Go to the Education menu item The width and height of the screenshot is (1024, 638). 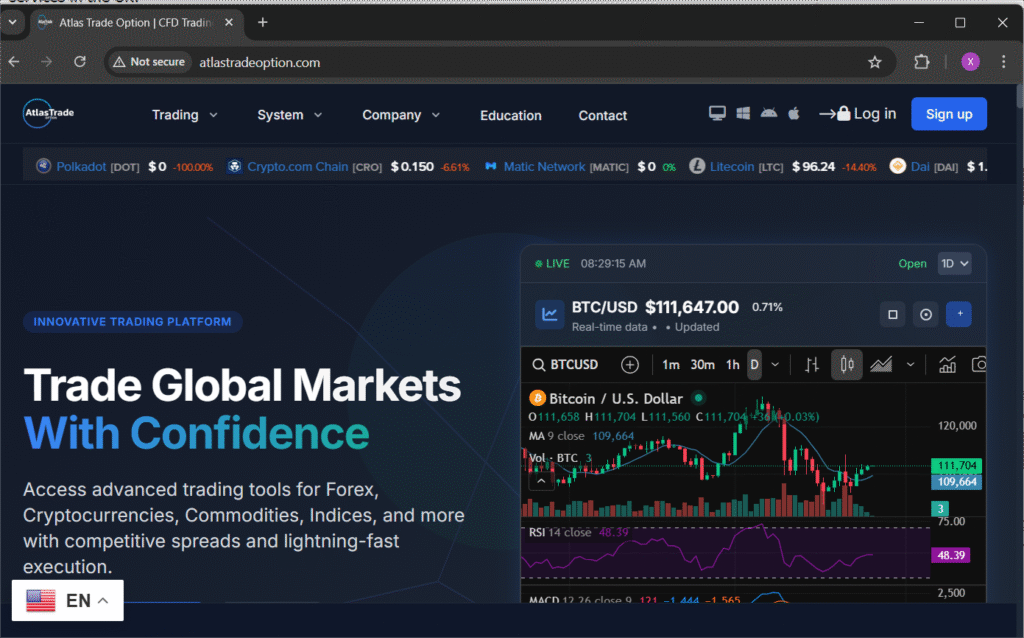pyautogui.click(x=510, y=115)
